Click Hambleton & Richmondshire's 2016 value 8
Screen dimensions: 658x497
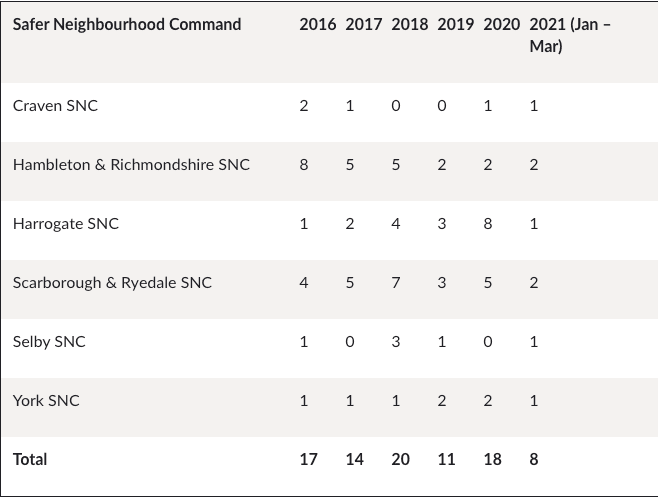click(x=304, y=165)
